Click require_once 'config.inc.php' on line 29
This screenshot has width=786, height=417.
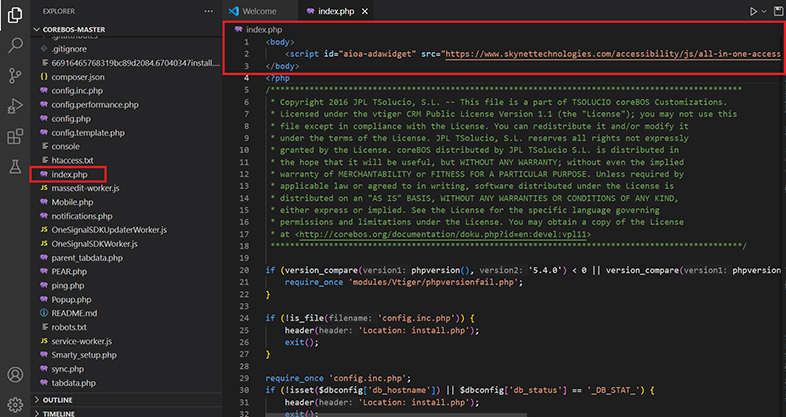(338, 378)
